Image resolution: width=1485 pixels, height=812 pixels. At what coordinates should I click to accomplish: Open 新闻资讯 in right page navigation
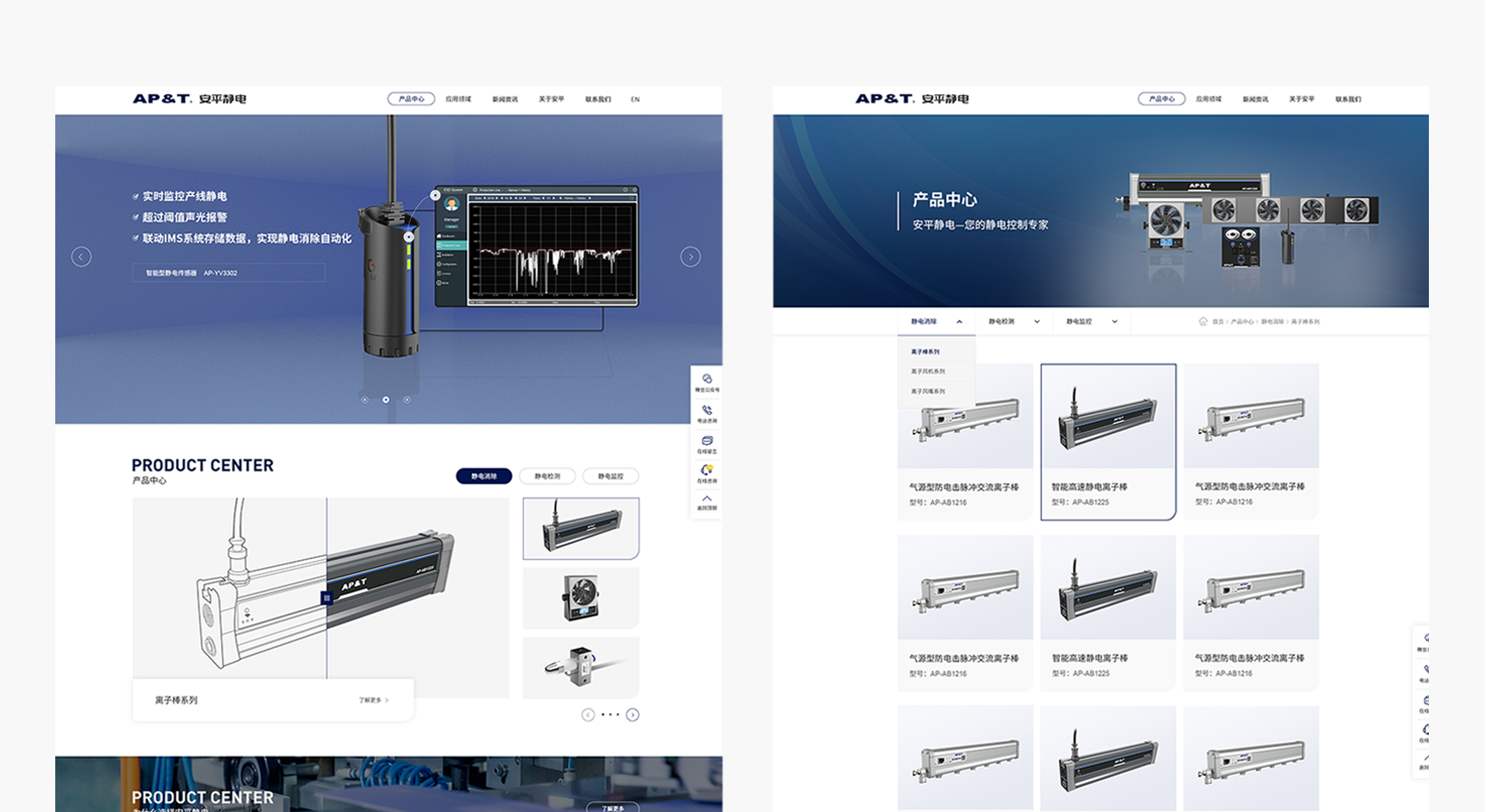coord(1255,99)
